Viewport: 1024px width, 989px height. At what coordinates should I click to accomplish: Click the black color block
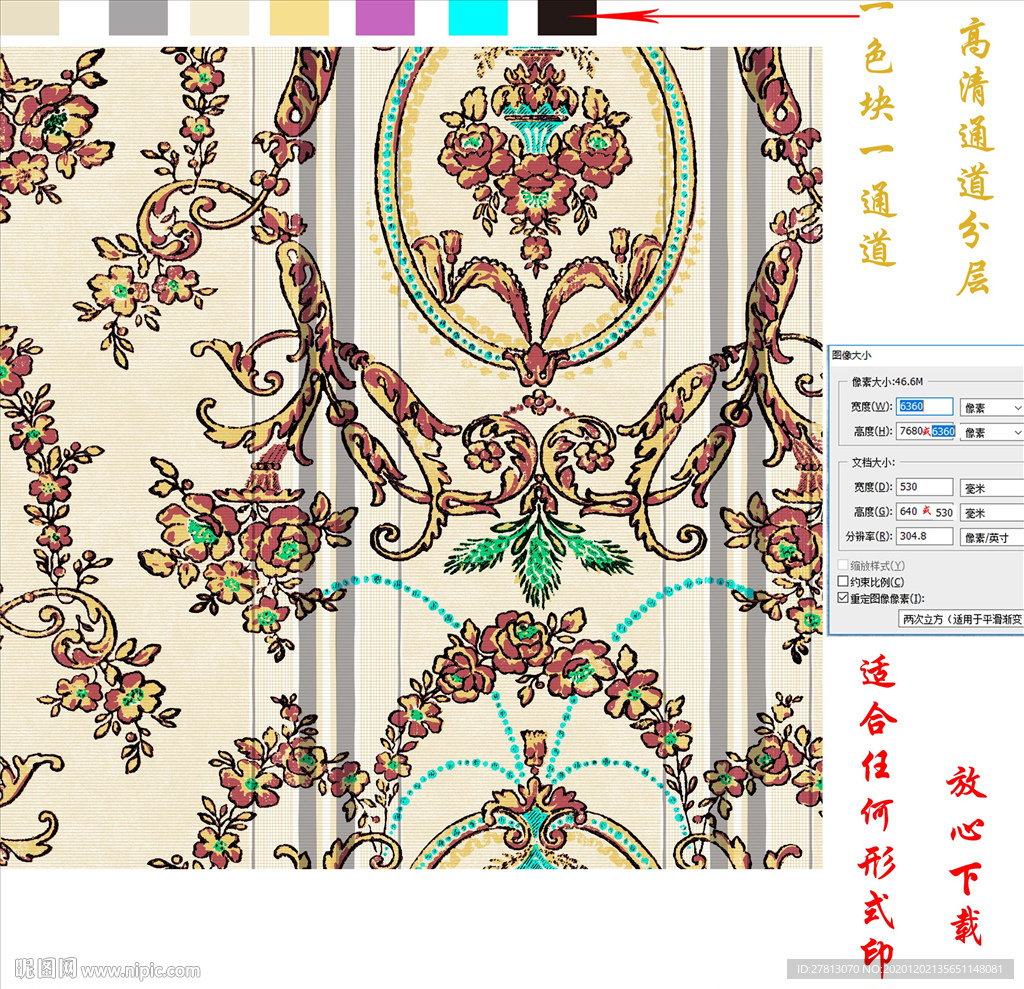pyautogui.click(x=567, y=18)
